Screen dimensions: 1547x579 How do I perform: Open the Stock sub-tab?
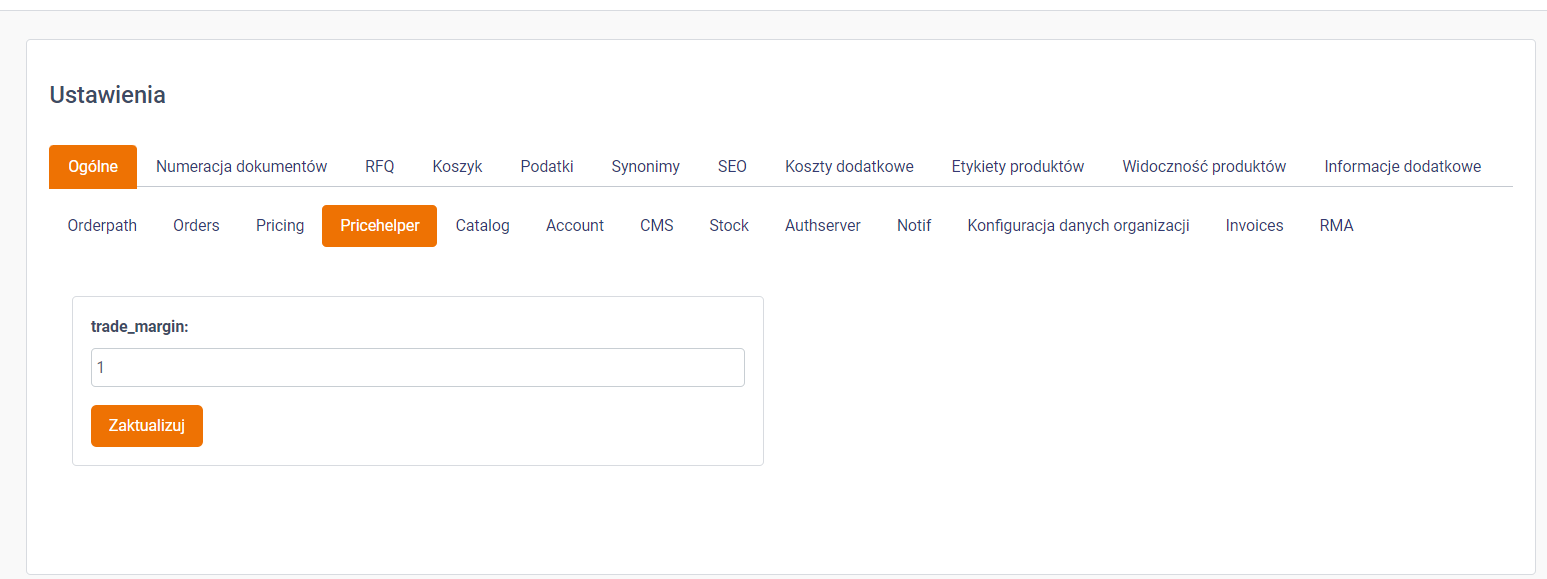click(729, 226)
